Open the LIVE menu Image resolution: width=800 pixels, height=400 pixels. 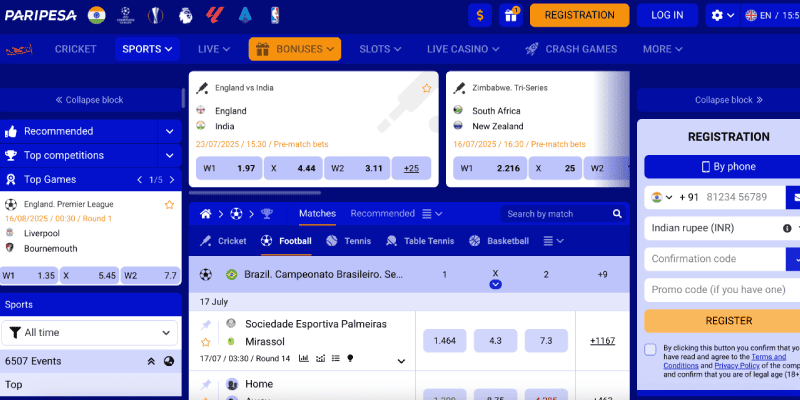[x=214, y=49]
